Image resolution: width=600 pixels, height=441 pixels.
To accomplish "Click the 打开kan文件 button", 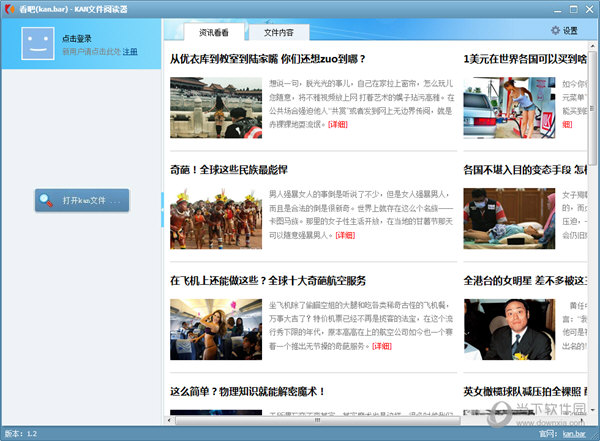I will (82, 200).
